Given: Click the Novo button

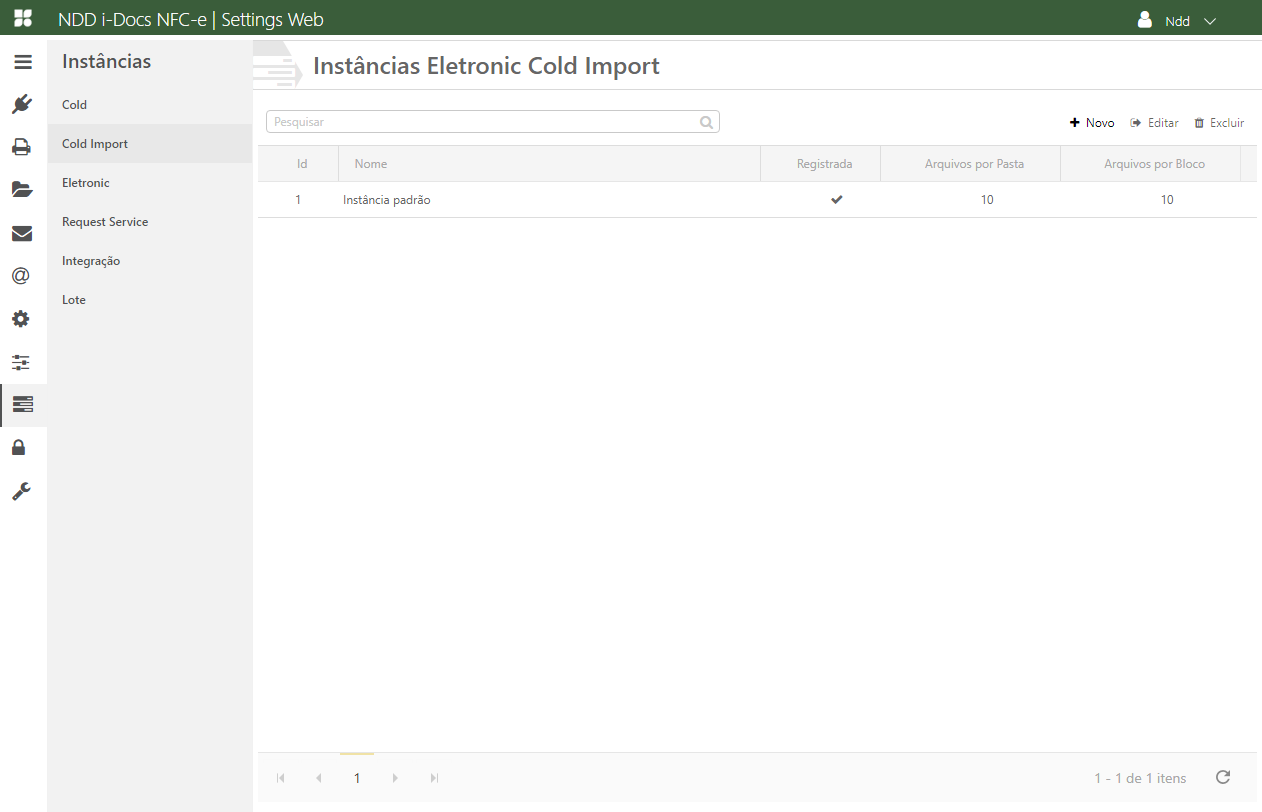Looking at the screenshot, I should coord(1092,123).
